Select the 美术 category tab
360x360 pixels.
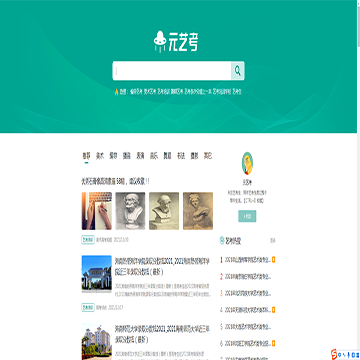(x=100, y=156)
